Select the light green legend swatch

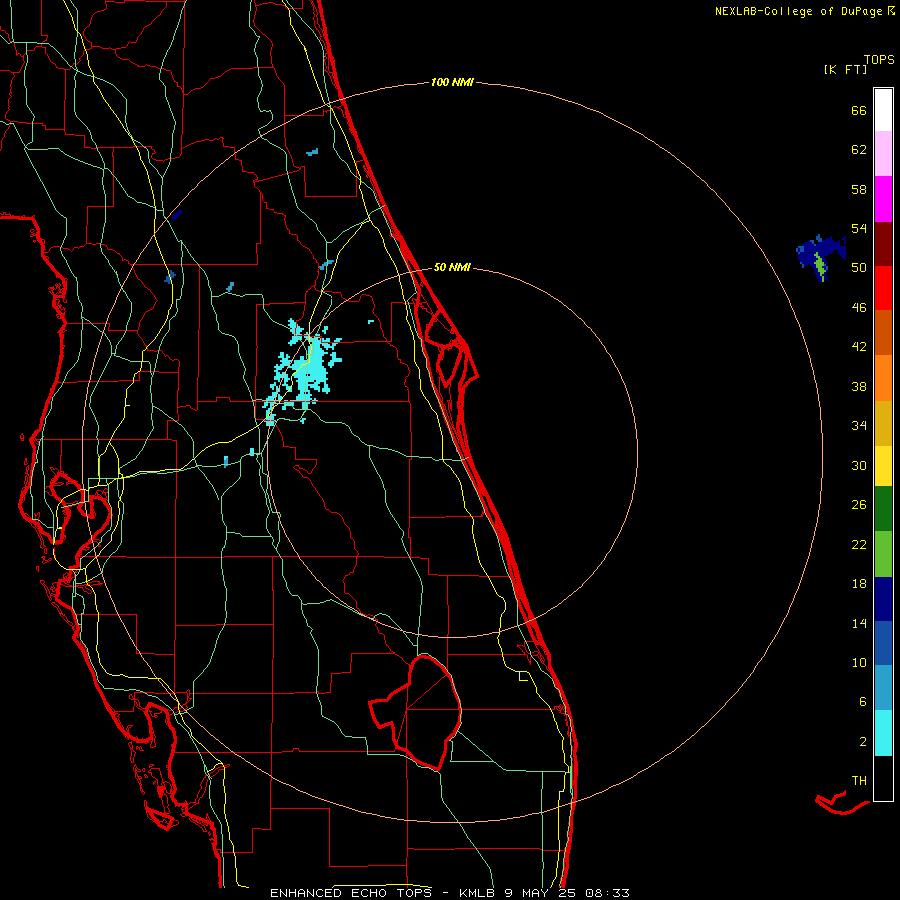tap(883, 554)
